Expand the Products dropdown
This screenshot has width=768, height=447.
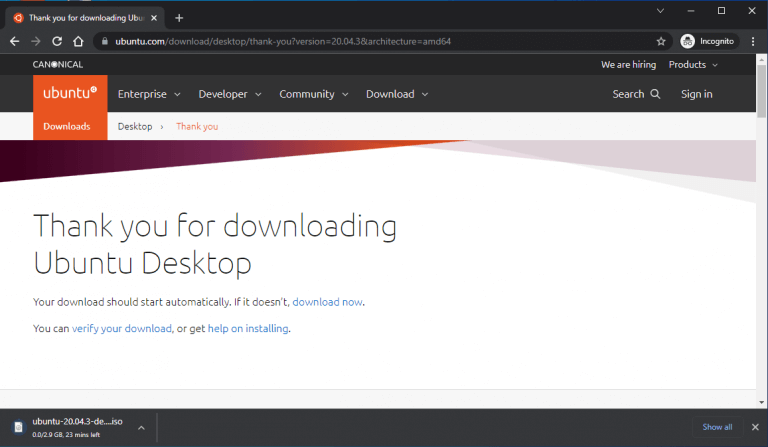click(693, 65)
